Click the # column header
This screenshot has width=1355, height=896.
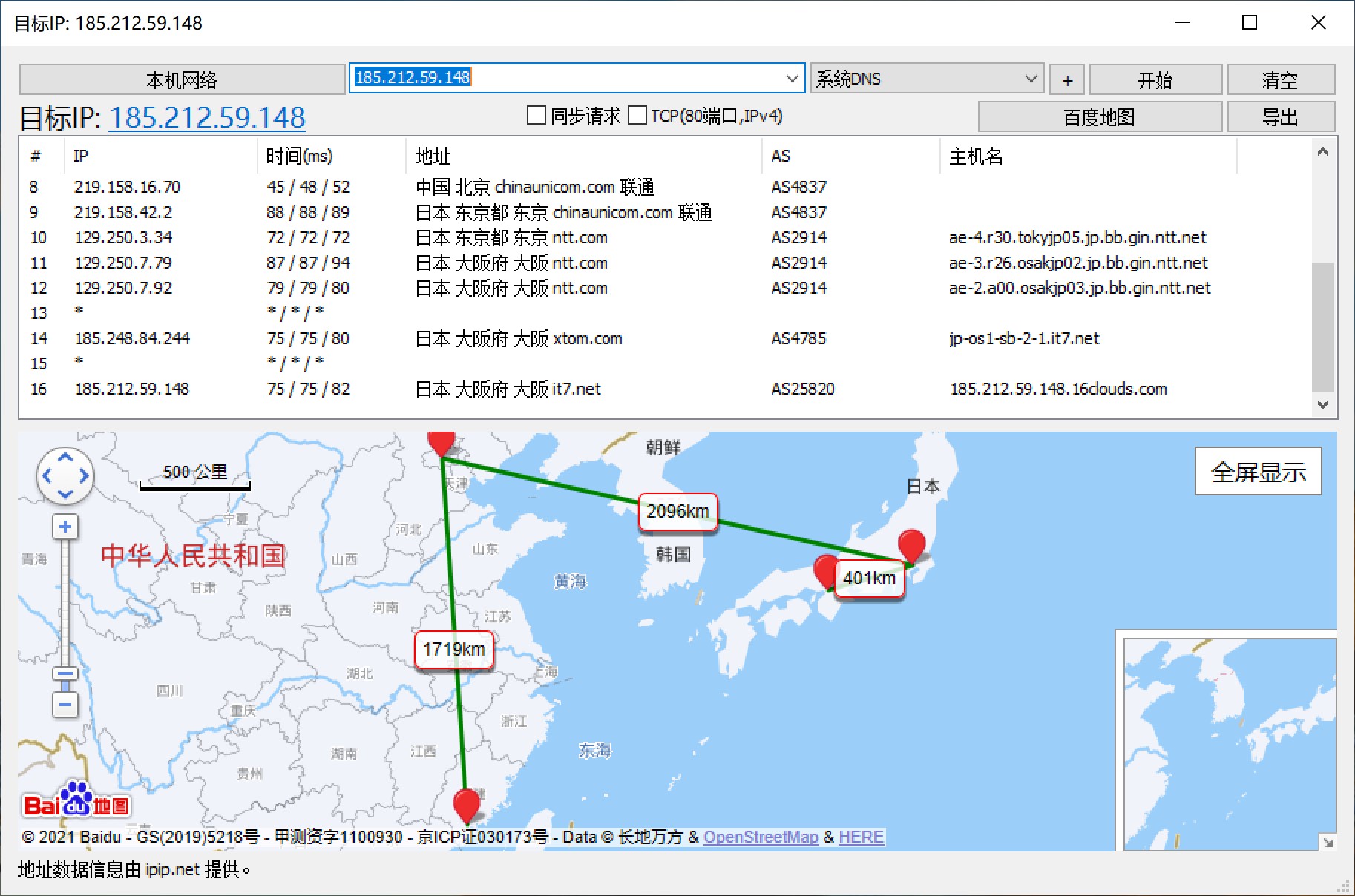point(43,156)
